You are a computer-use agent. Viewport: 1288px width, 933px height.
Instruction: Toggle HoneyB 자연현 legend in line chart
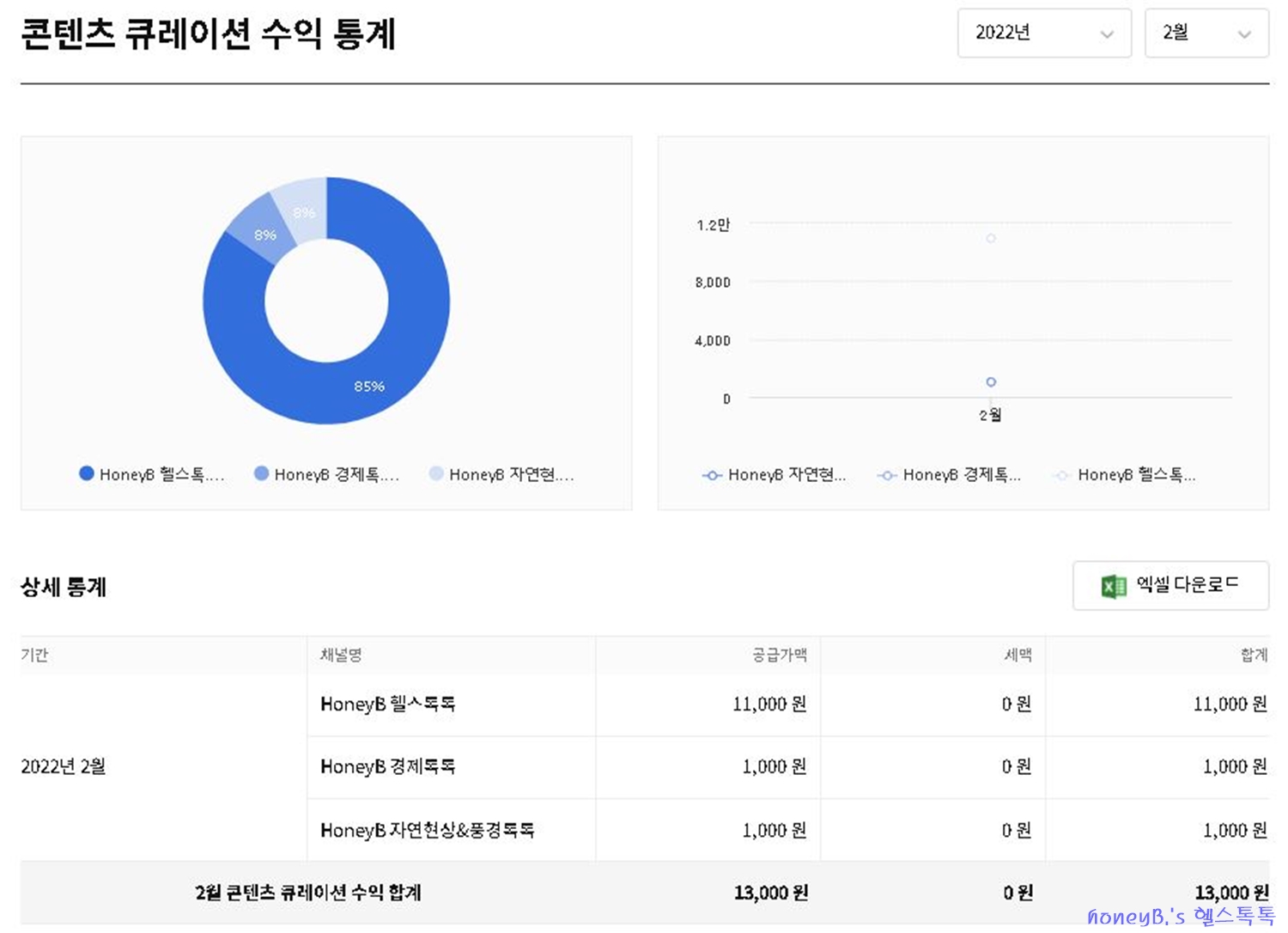point(775,474)
